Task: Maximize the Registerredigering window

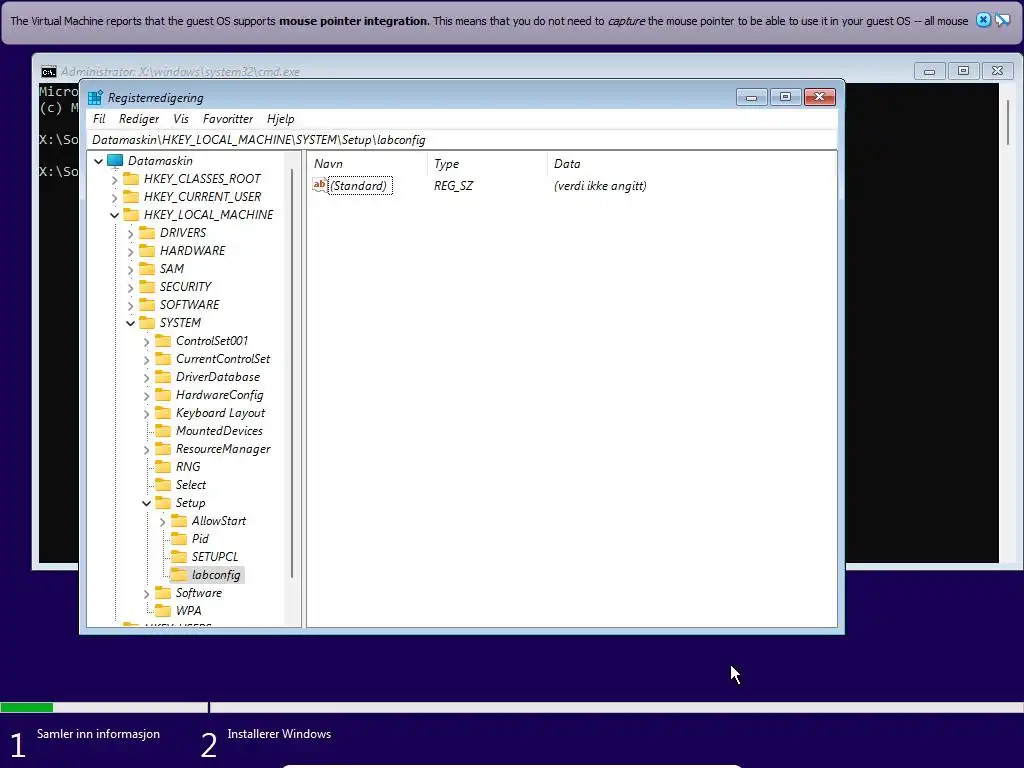Action: pyautogui.click(x=786, y=97)
